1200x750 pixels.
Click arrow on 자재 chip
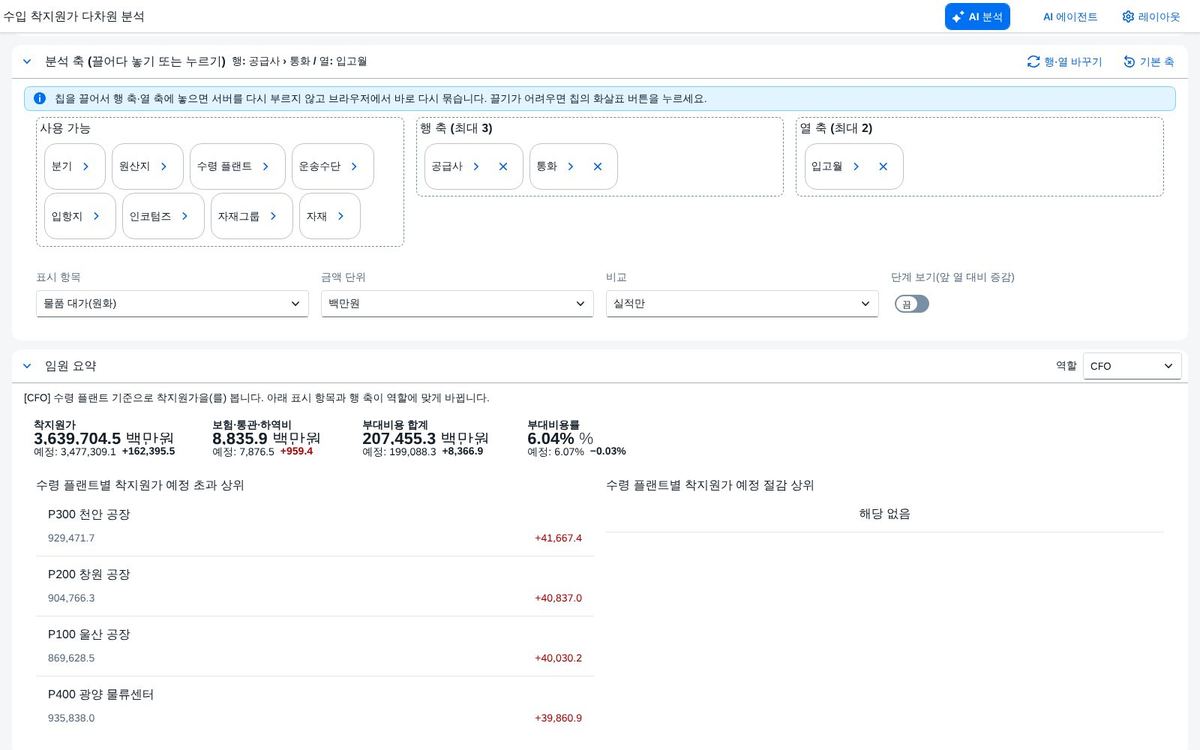tap(341, 216)
